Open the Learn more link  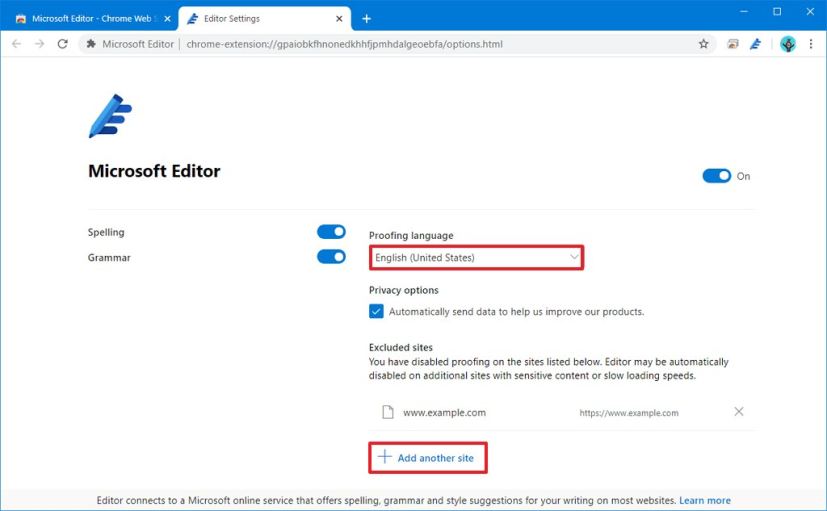pyautogui.click(x=705, y=500)
